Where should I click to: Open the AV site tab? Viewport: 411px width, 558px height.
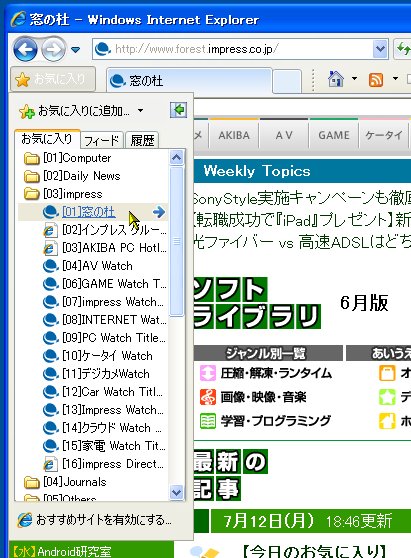(x=284, y=136)
